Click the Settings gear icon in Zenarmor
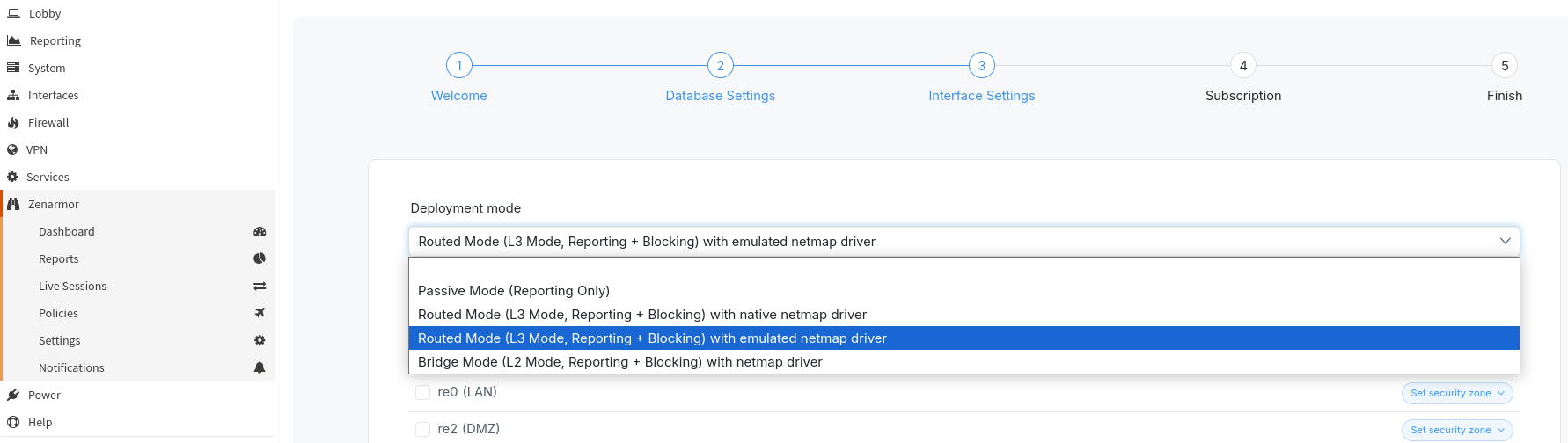The image size is (1568, 443). (x=260, y=341)
